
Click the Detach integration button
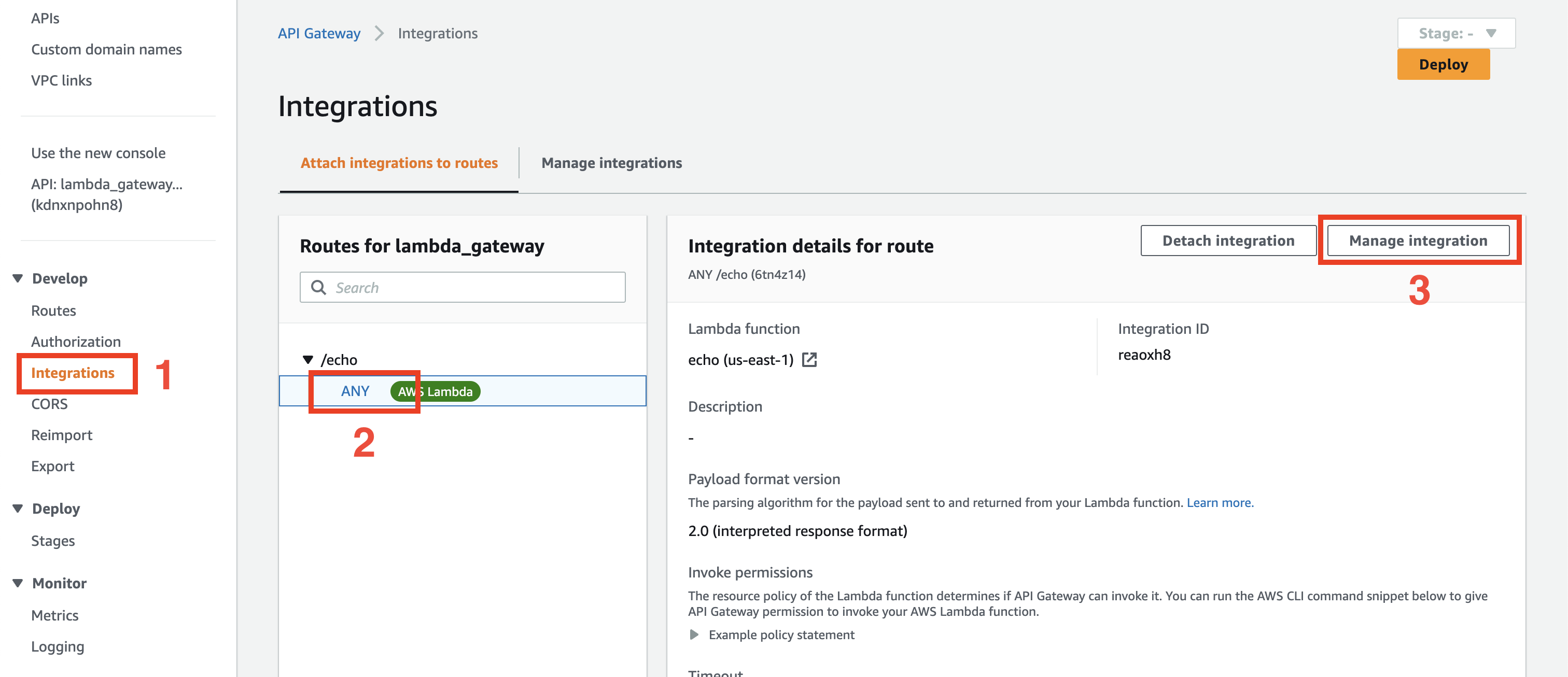[x=1228, y=241]
